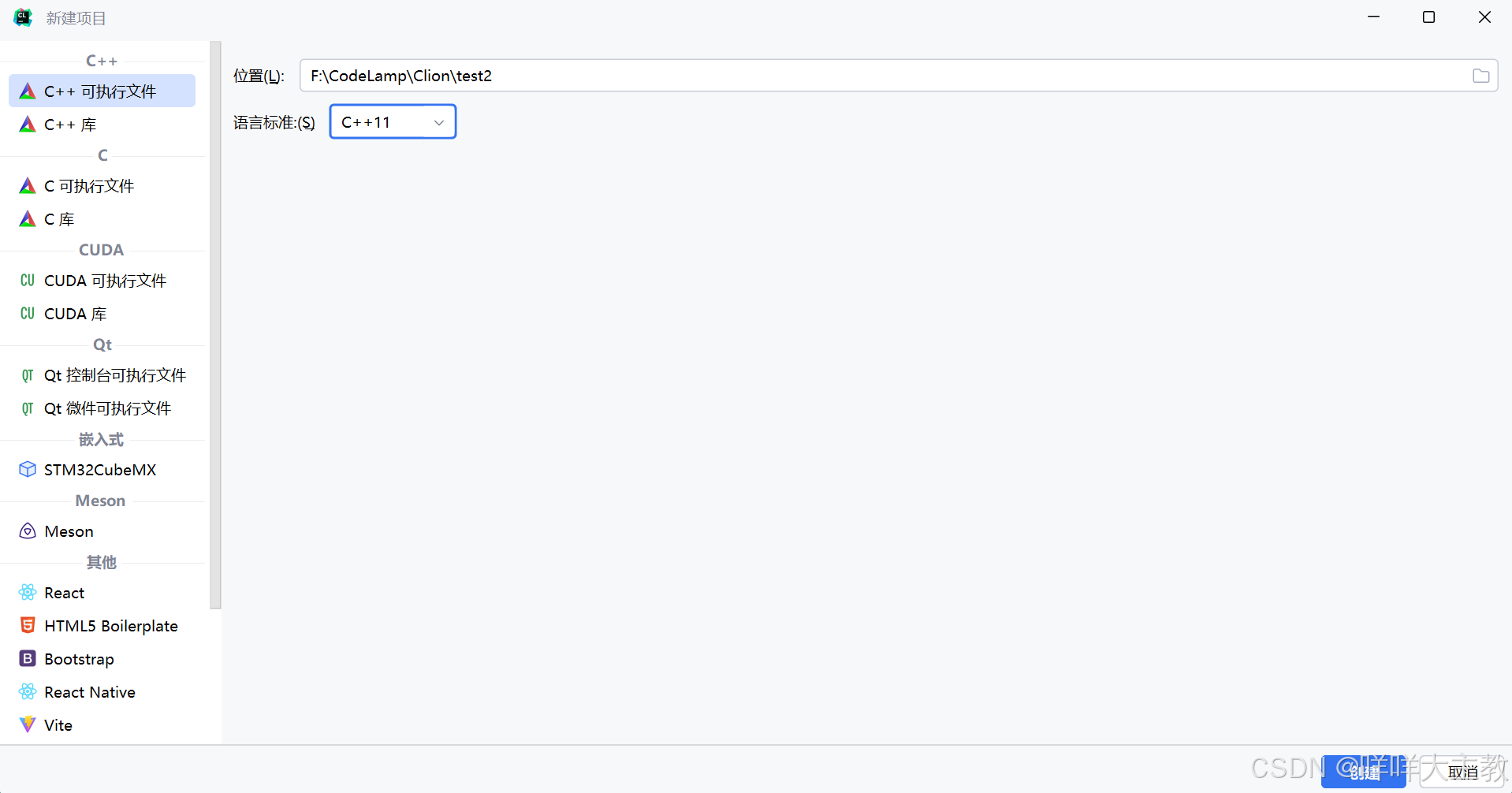This screenshot has width=1512, height=793.
Task: Choose the HTML5 Boilerplate shield icon
Action: click(28, 626)
